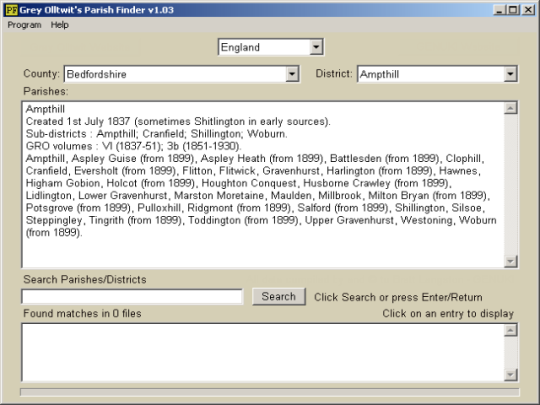Click the 'Found matches in 0 files' label
The image size is (540, 405).
tap(82, 313)
